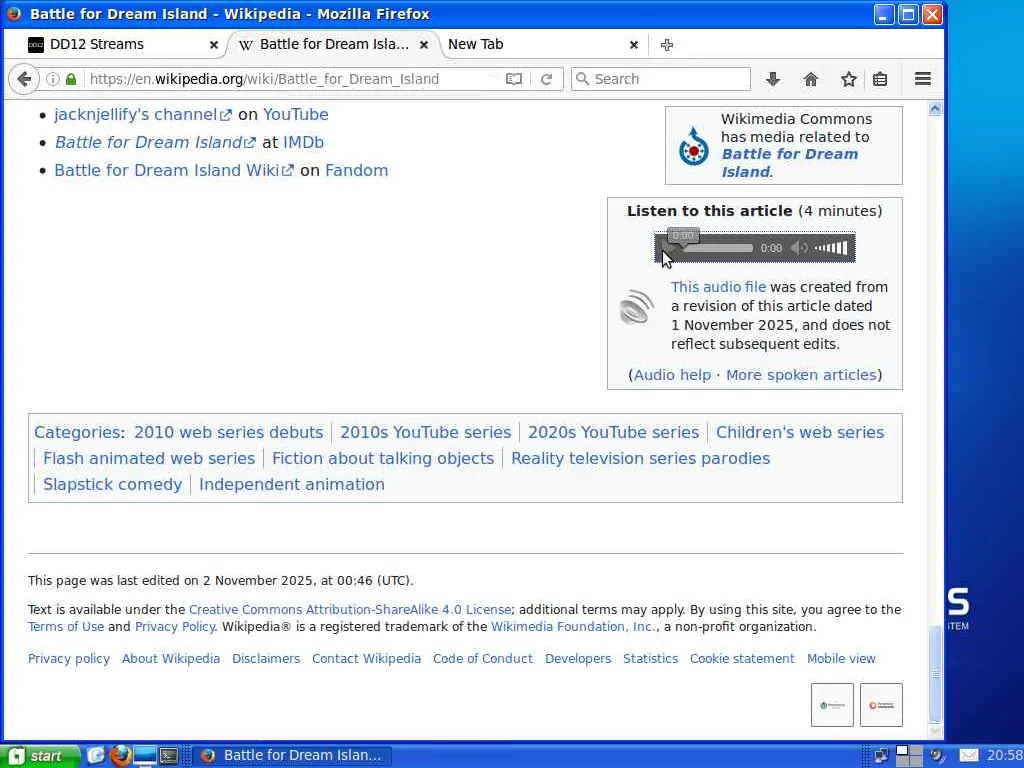
Task: Click the scrollbar up arrow
Action: [935, 109]
